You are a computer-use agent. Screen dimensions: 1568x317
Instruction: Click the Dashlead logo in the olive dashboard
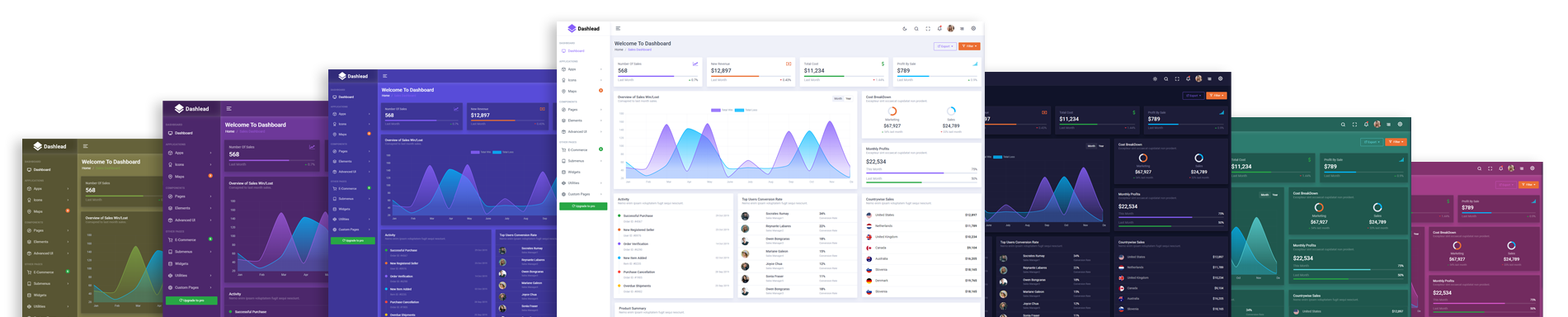[50, 146]
